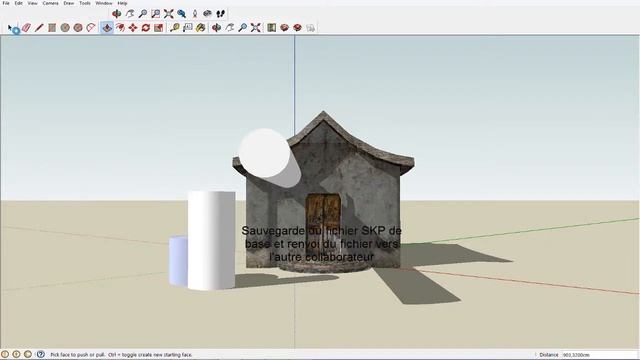The image size is (640, 360).
Task: Select the Zoom magnifier in the upper camera toolbar
Action: pos(142,14)
